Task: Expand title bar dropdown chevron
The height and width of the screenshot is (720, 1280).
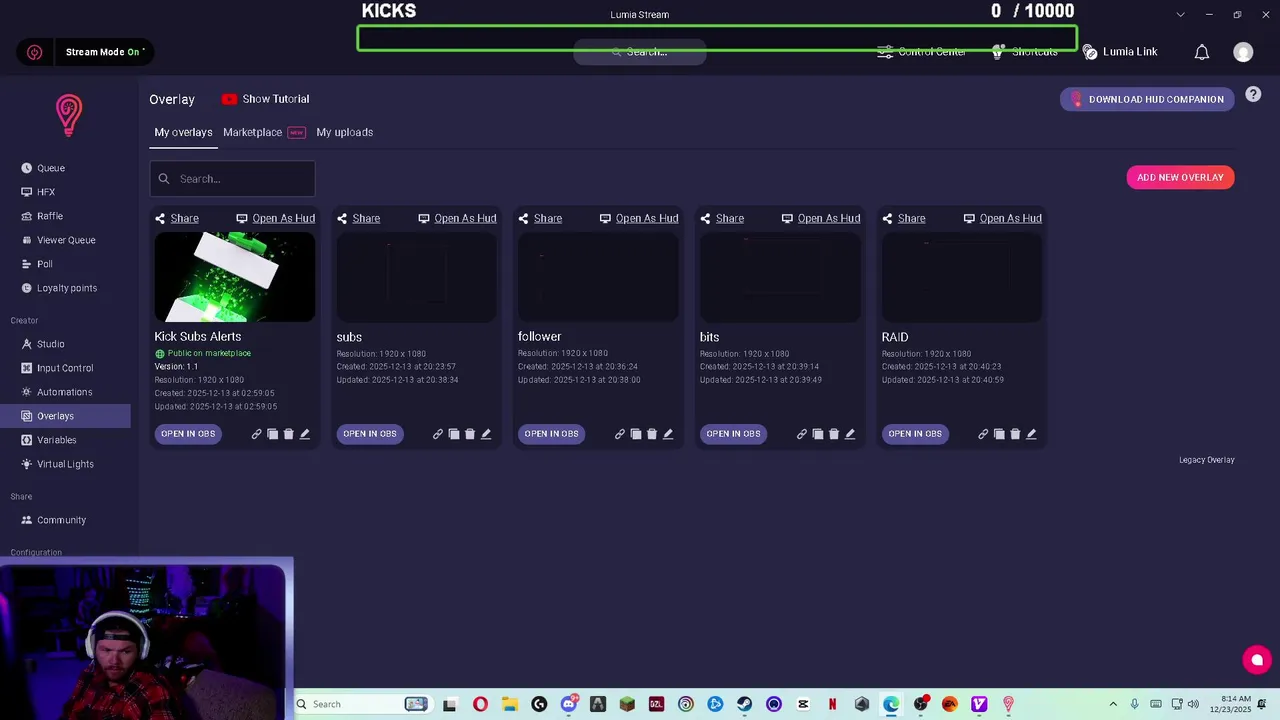Action: pyautogui.click(x=1180, y=14)
